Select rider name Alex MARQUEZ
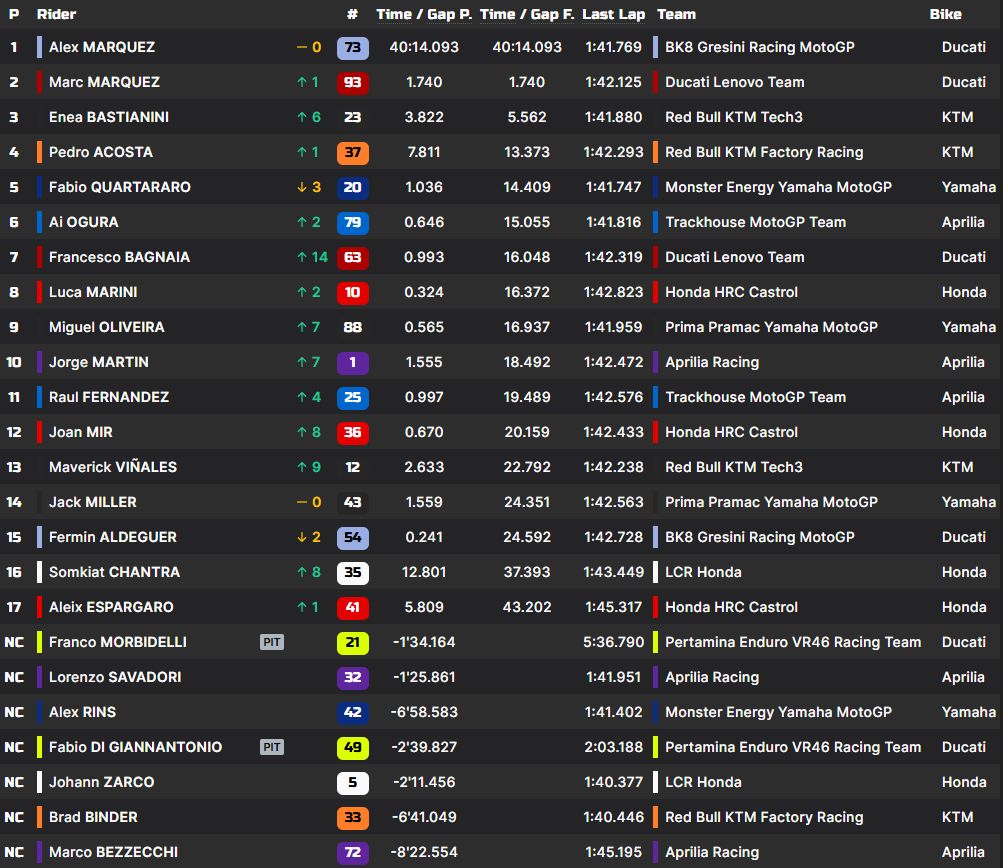This screenshot has width=1003, height=868. point(102,47)
